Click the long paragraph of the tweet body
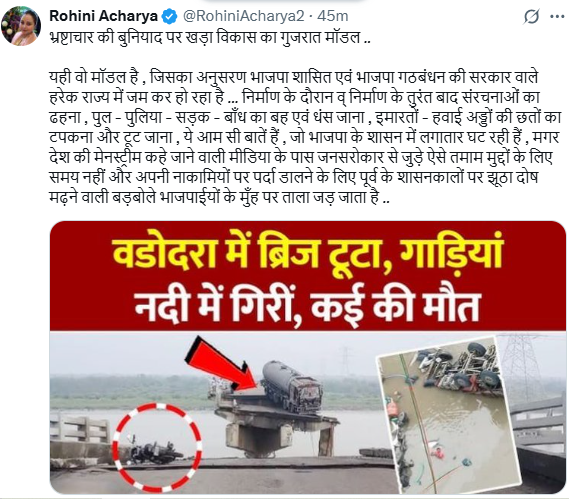569x499 pixels. [305, 138]
